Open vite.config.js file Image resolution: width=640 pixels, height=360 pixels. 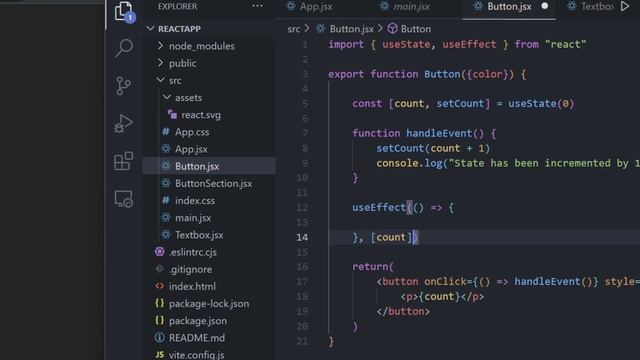coord(196,355)
